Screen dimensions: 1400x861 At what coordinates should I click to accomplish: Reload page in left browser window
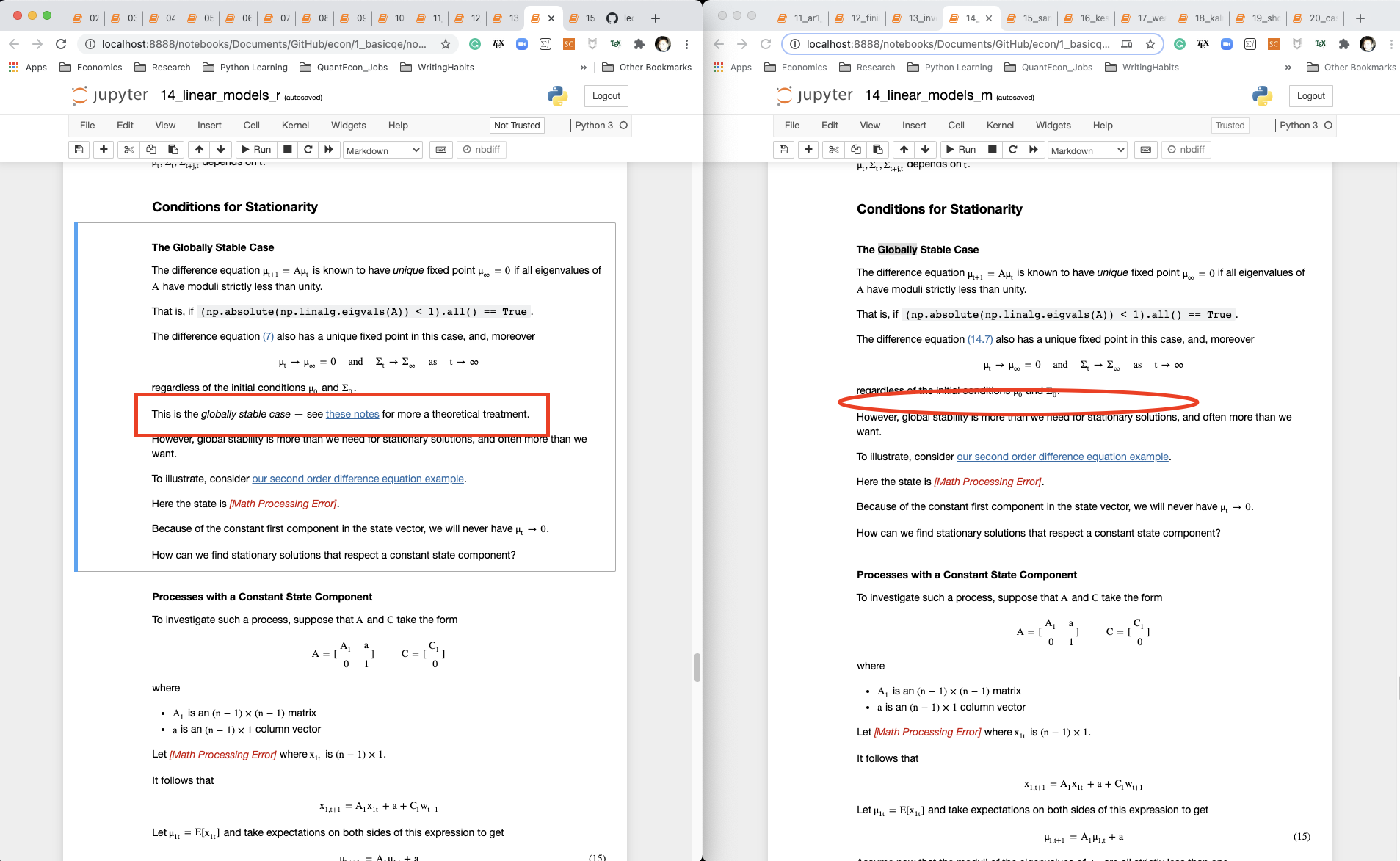(62, 44)
